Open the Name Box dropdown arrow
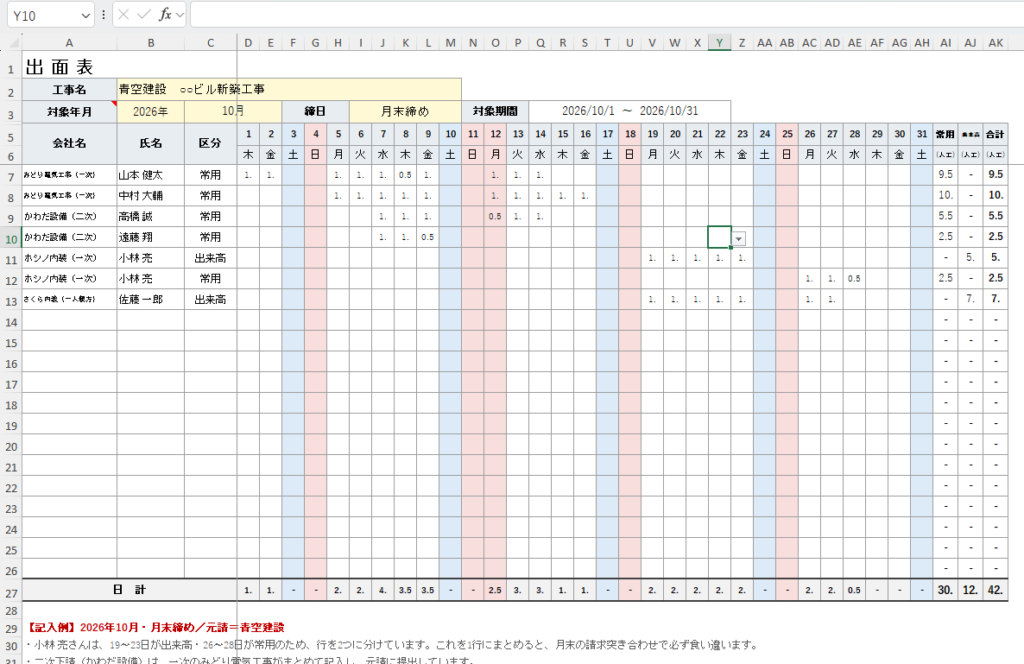Viewport: 1024px width, 664px height. click(86, 15)
